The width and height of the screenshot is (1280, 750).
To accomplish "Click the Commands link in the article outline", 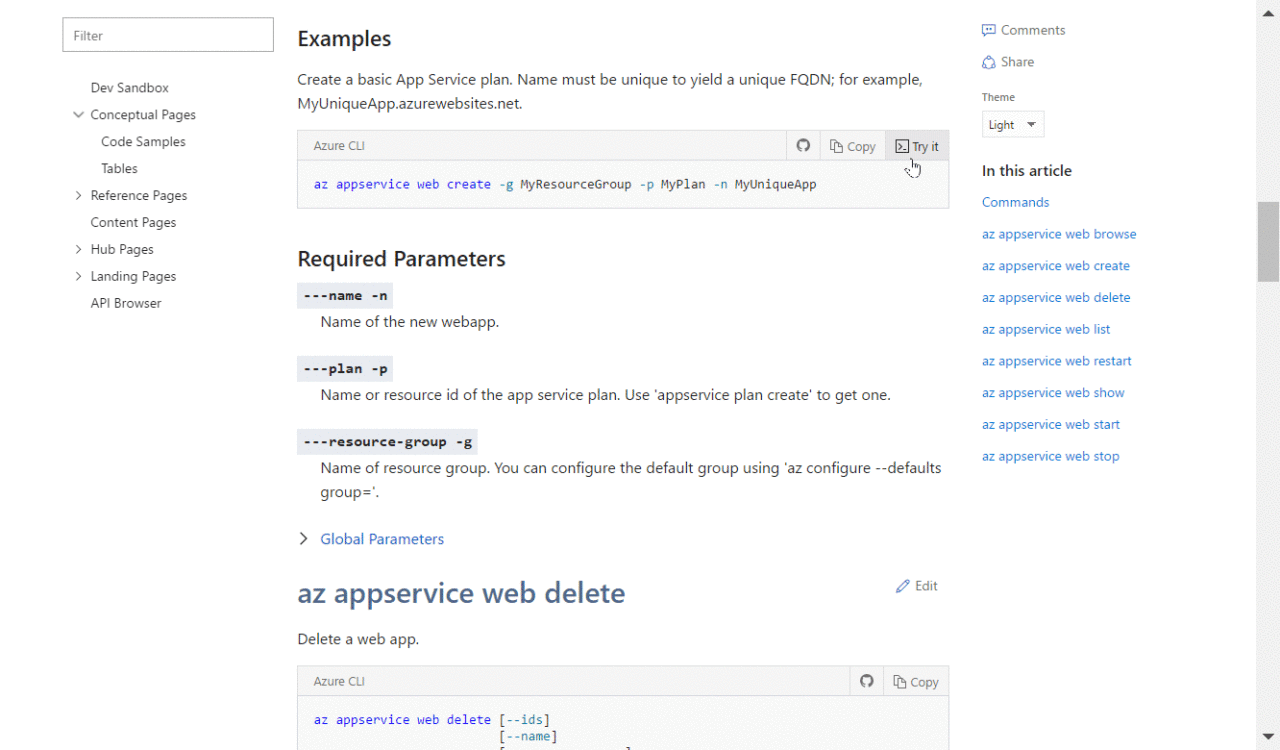I will [x=1015, y=202].
